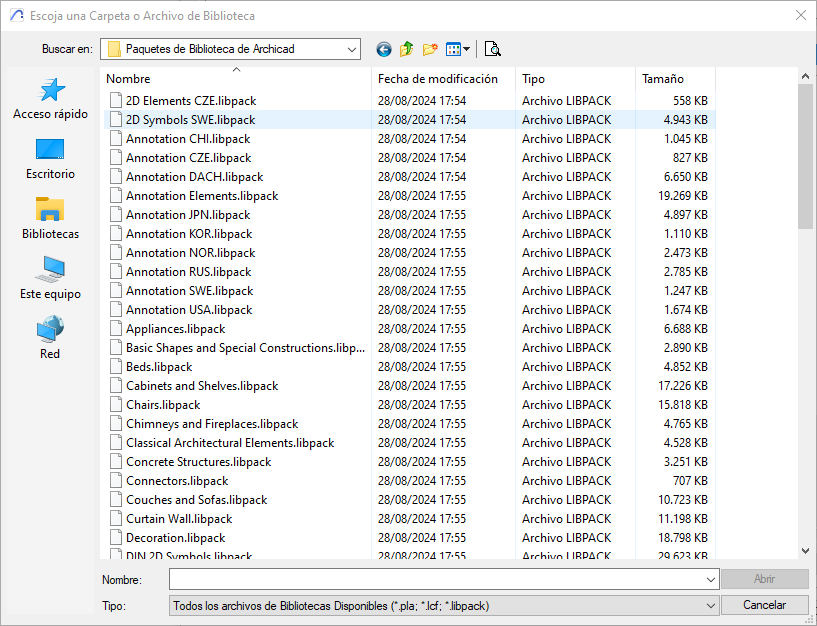Open Bibliotecas location

pos(51,219)
